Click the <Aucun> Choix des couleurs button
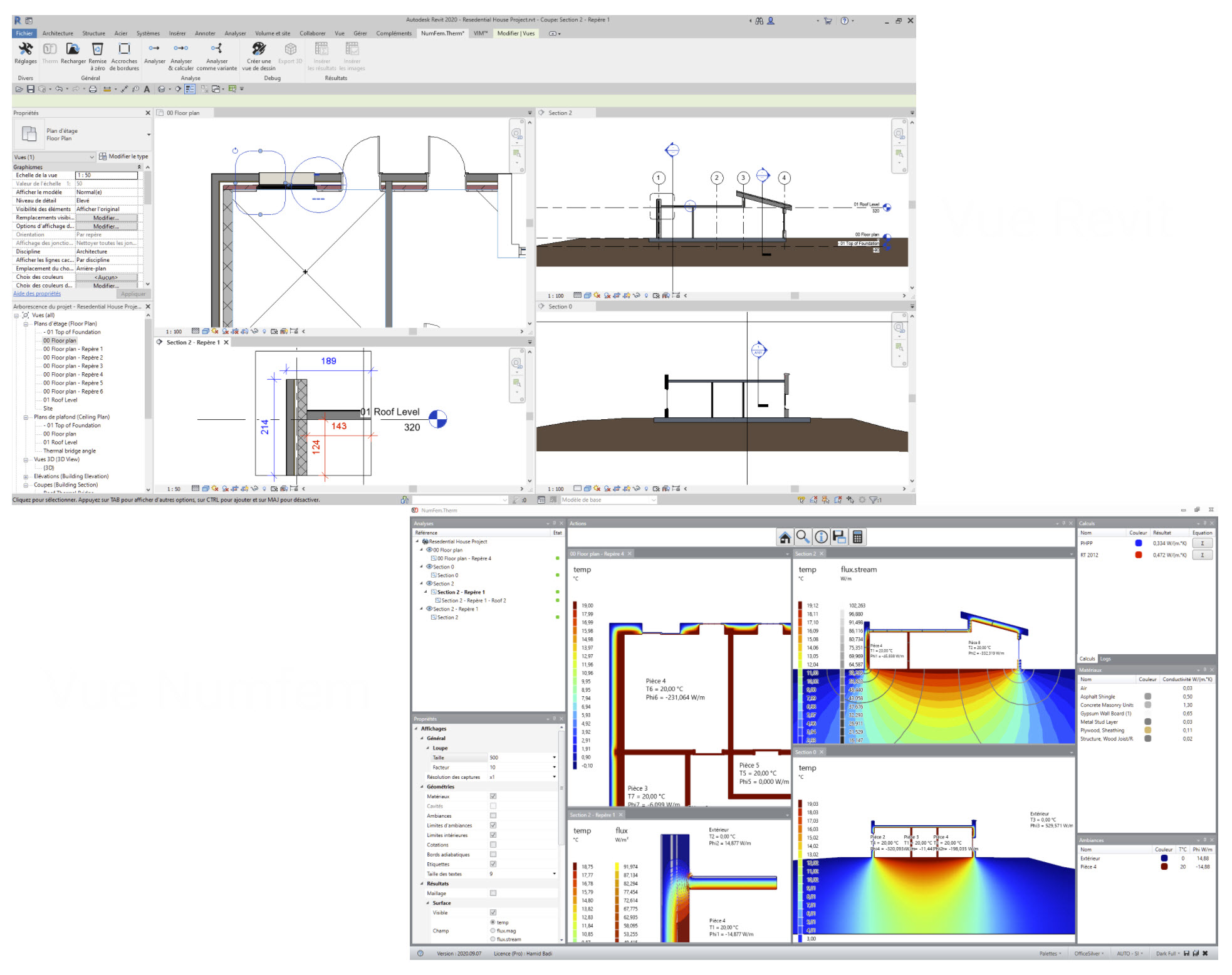Image resolution: width=1232 pixels, height=975 pixels. (106, 277)
